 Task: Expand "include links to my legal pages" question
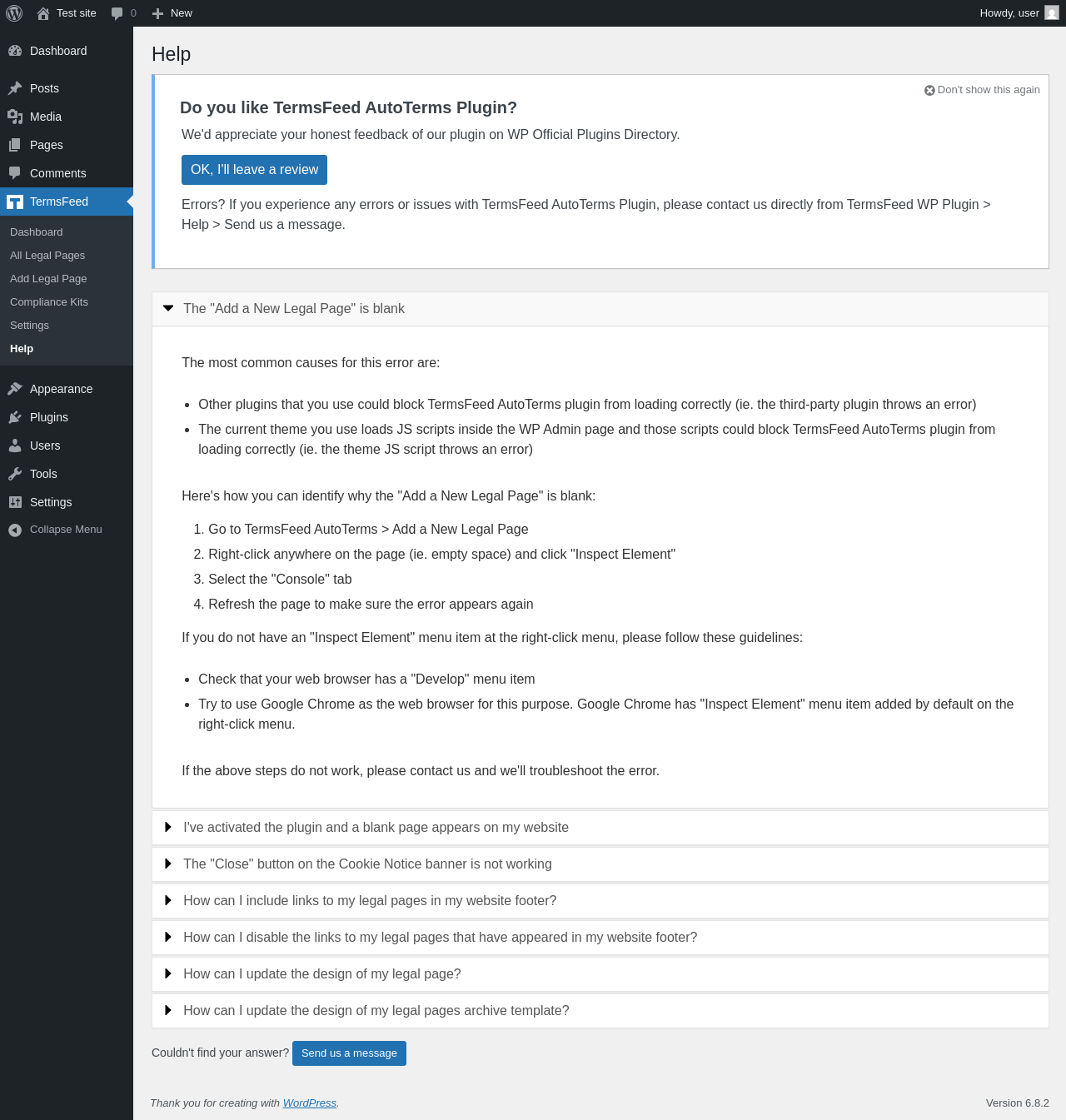[x=600, y=901]
